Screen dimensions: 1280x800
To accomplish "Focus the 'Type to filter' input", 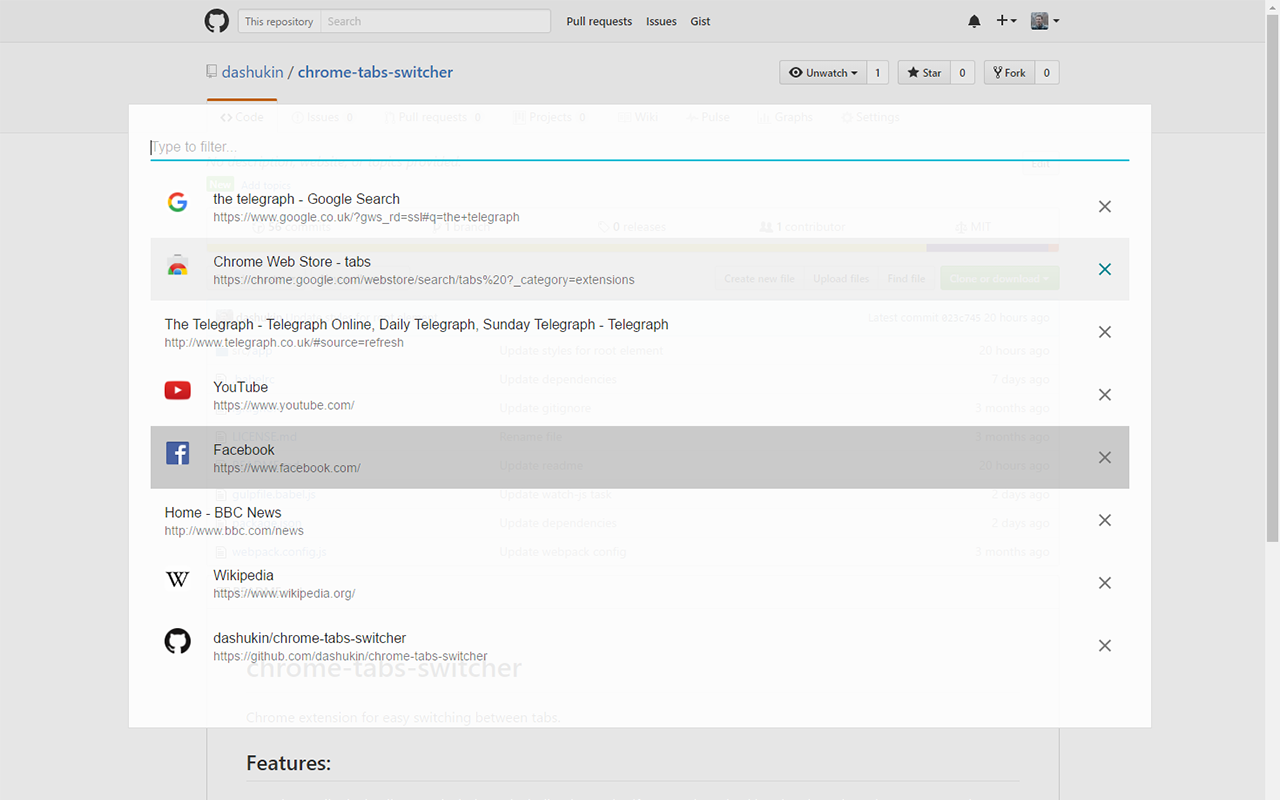I will tap(640, 147).
